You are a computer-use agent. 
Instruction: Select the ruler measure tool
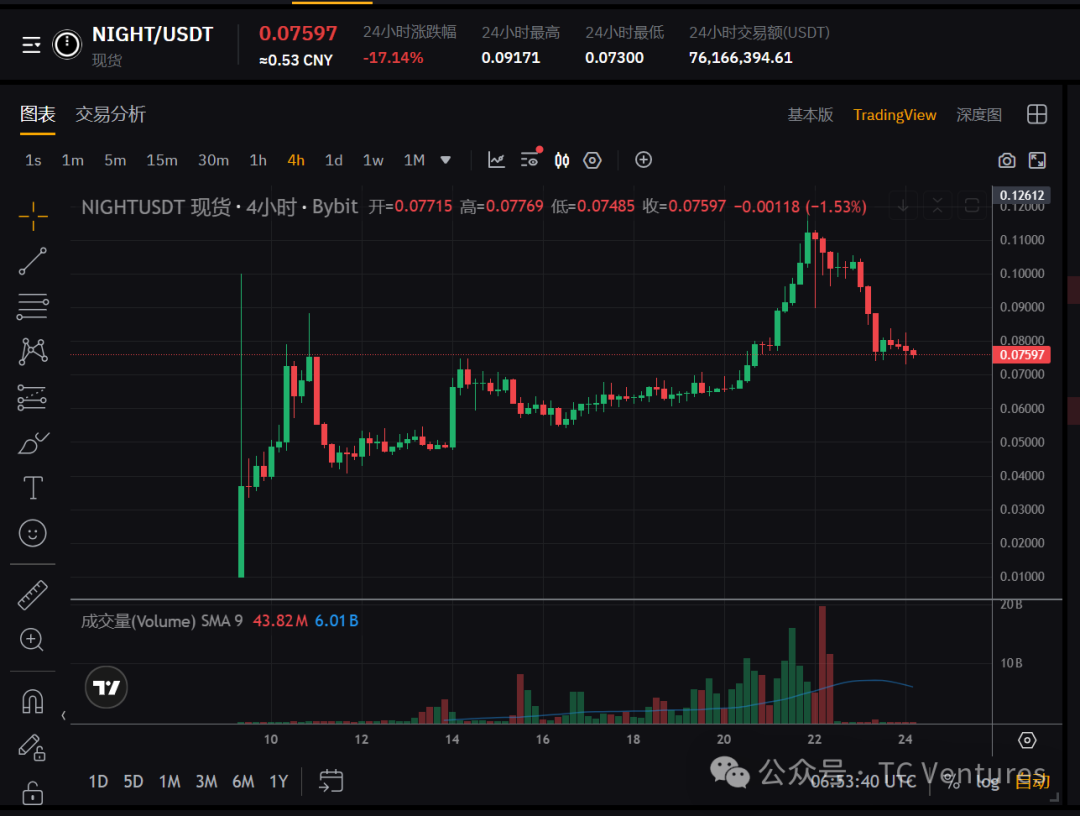[32, 595]
